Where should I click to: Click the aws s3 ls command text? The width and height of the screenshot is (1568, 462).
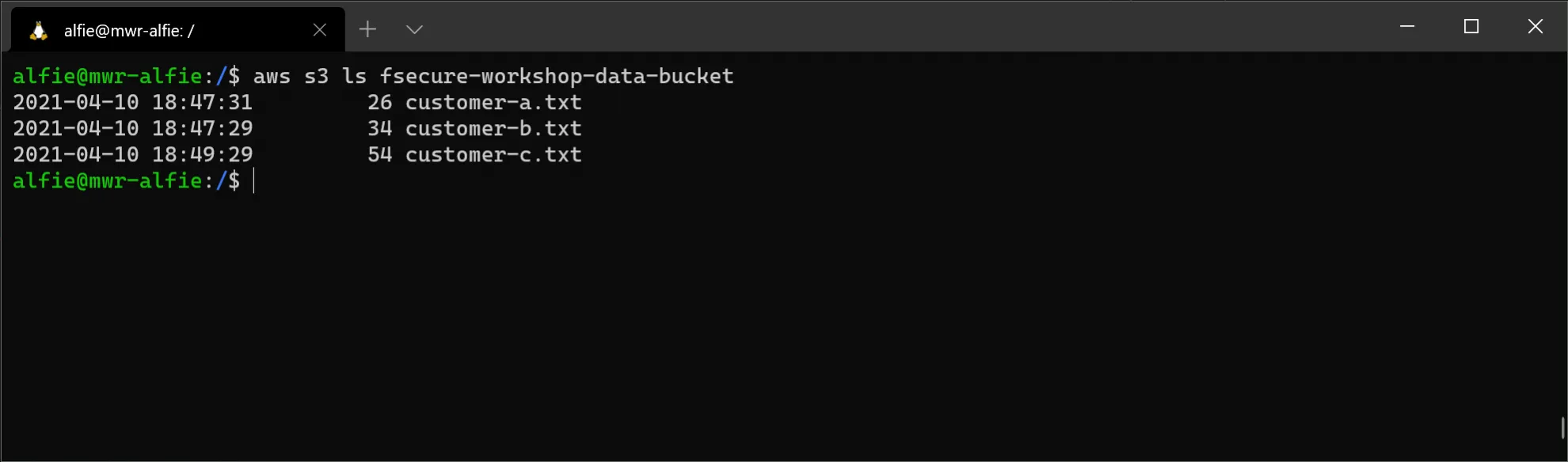click(310, 76)
